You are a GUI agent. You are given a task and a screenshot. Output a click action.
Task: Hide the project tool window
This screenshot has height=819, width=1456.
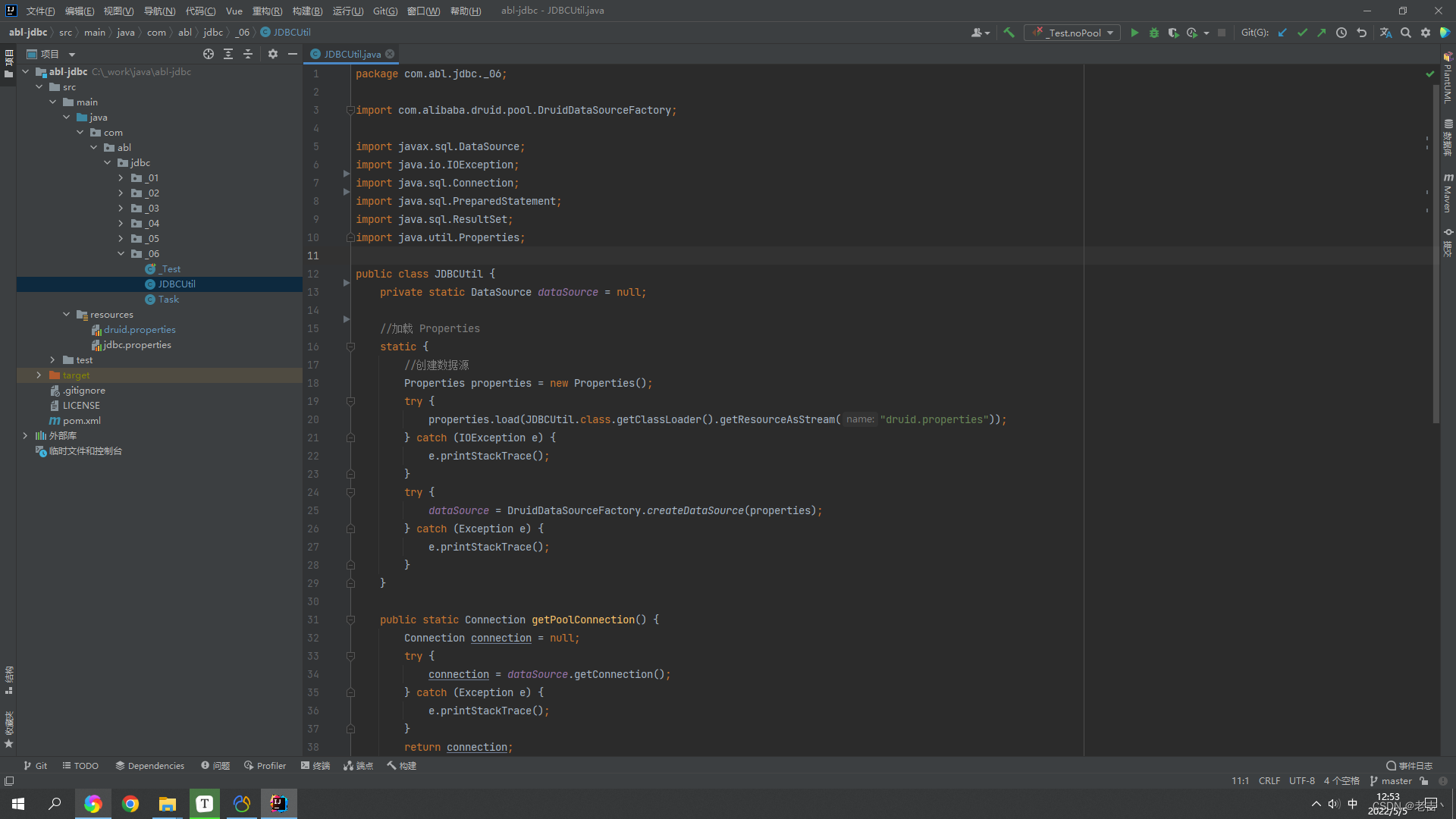pos(293,54)
